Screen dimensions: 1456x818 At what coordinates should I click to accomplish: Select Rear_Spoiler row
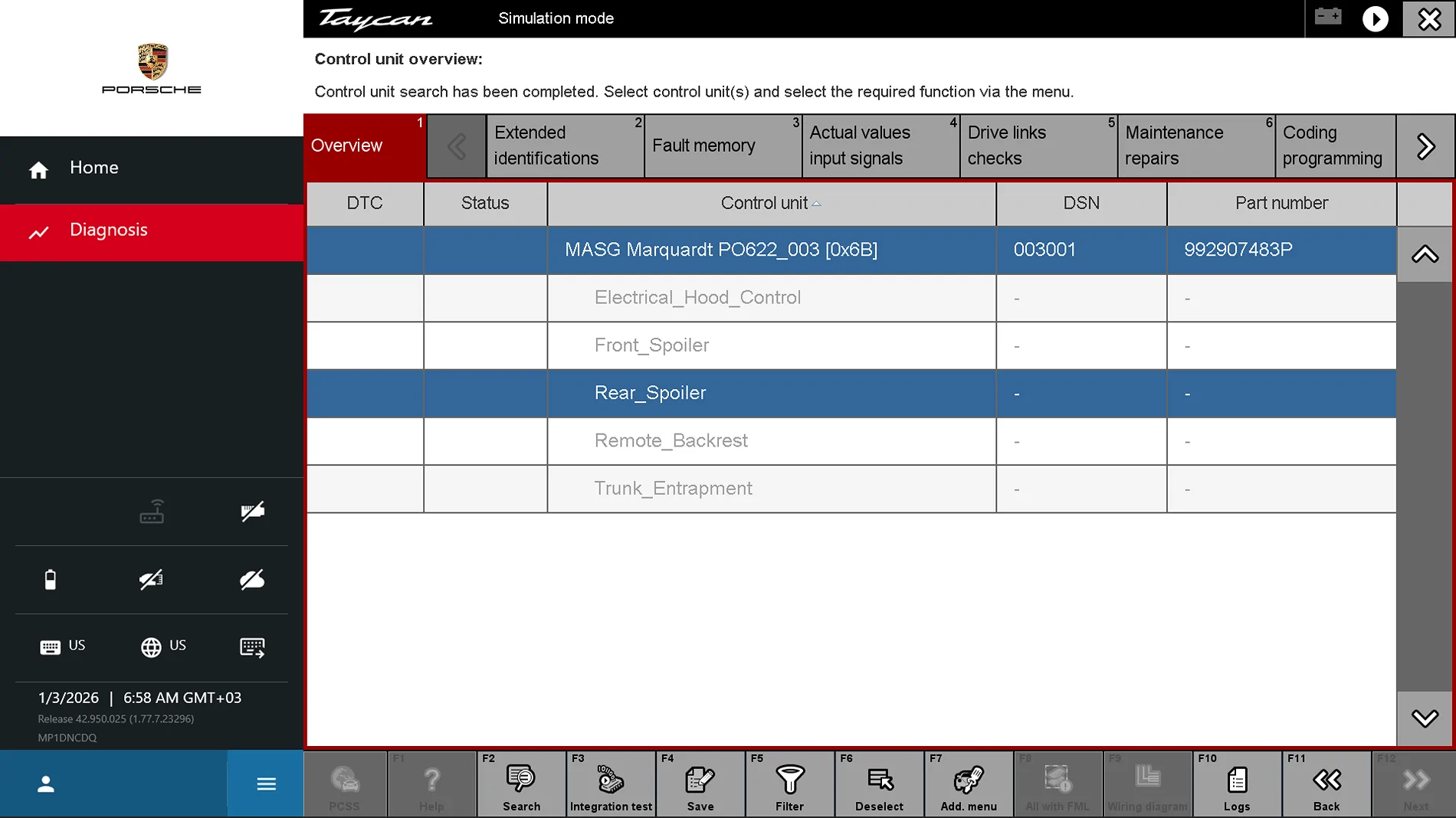(851, 393)
